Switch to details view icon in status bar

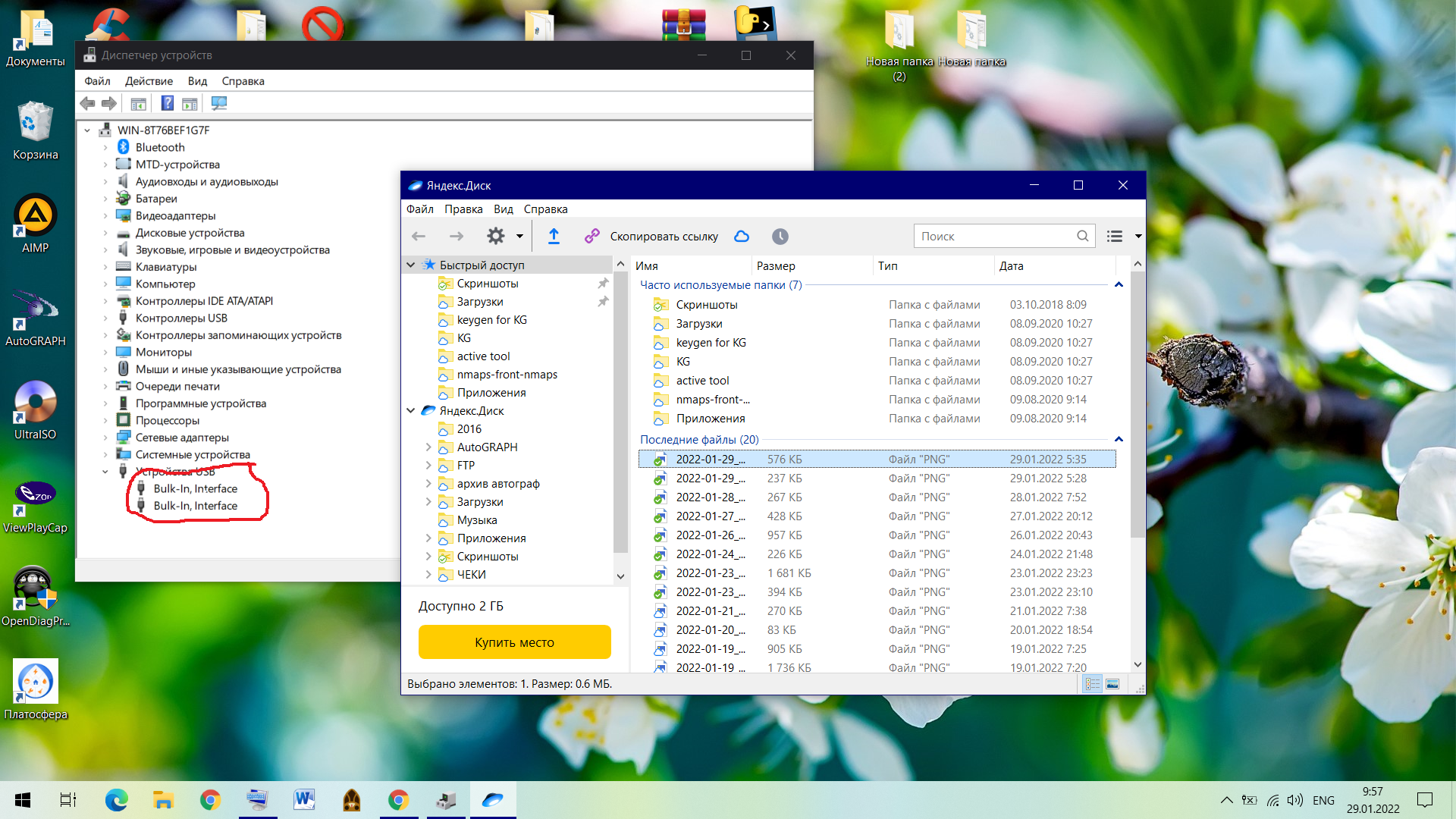tap(1093, 684)
